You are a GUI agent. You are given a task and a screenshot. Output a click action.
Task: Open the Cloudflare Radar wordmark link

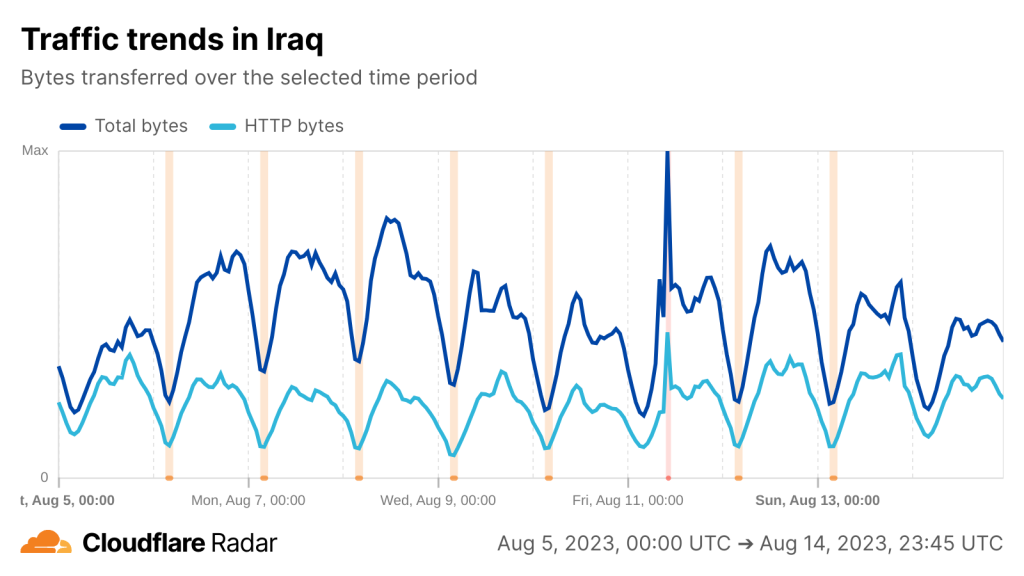(x=179, y=543)
